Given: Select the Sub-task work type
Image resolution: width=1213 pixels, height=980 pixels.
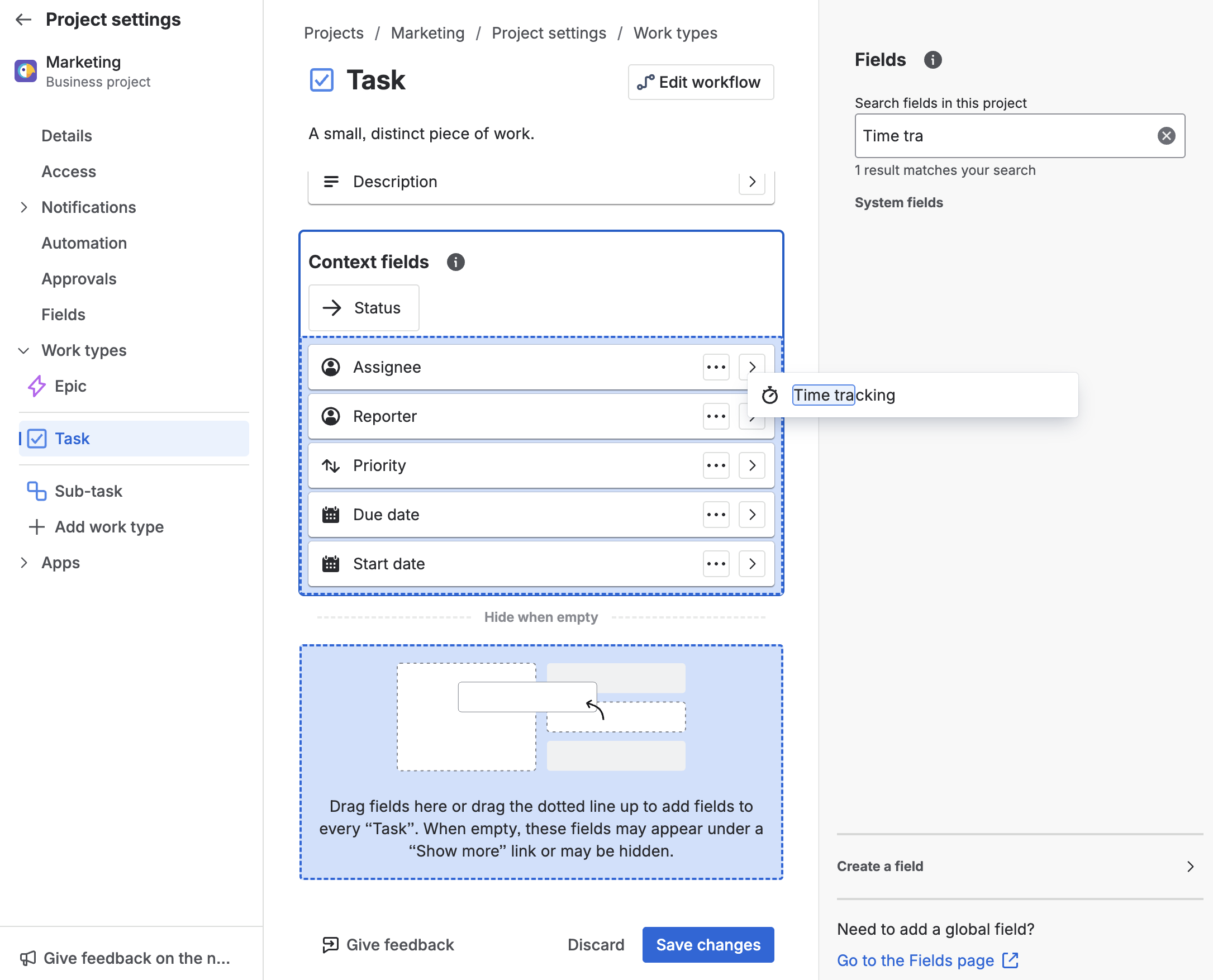Looking at the screenshot, I should pyautogui.click(x=88, y=491).
